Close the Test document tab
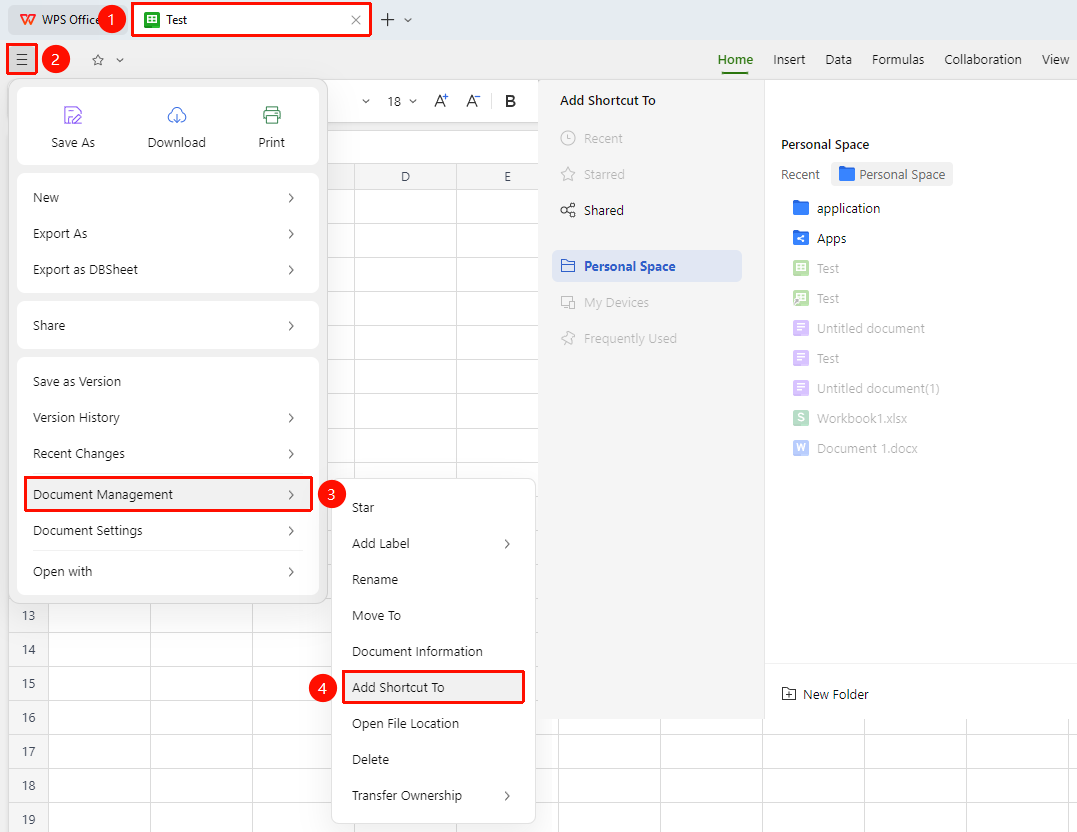Viewport: 1077px width, 832px height. (x=356, y=20)
